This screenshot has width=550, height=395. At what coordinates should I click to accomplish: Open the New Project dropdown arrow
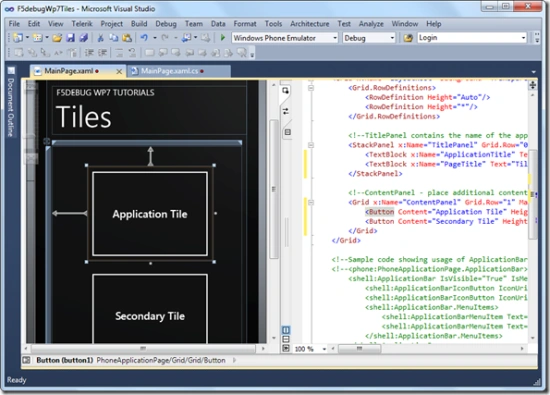point(27,38)
